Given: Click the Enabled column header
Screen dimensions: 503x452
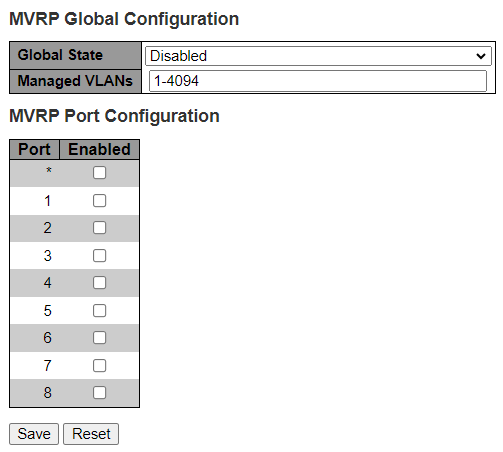Looking at the screenshot, I should point(99,149).
